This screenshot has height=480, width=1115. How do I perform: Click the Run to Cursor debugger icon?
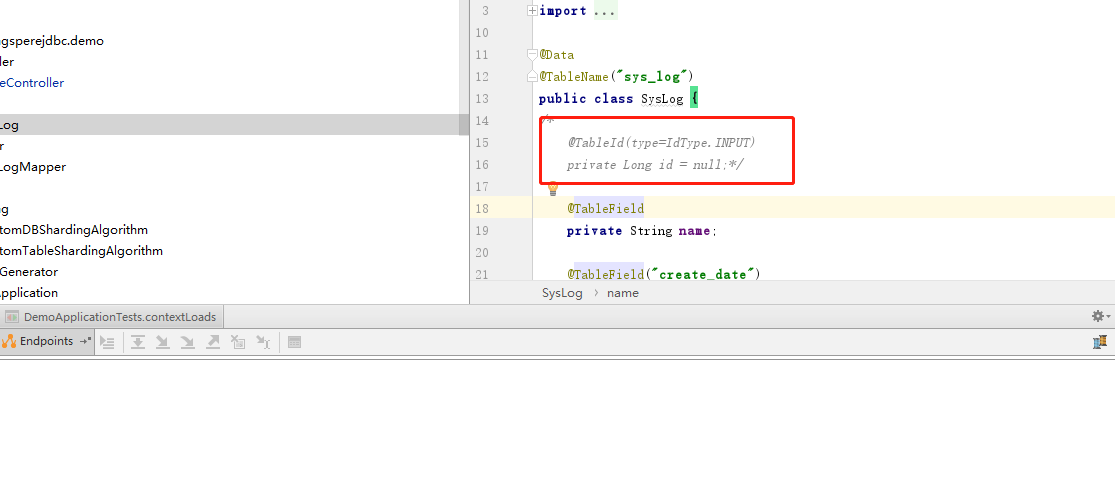(263, 342)
